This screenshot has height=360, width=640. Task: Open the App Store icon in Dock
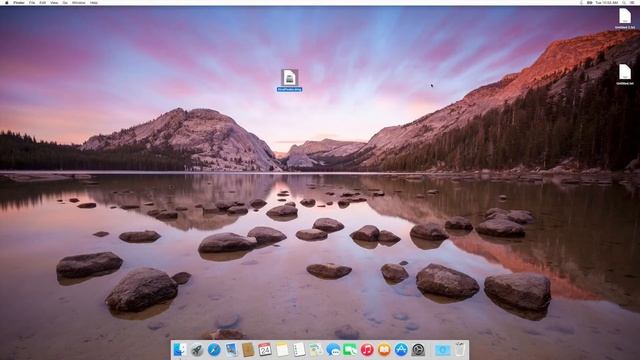pyautogui.click(x=401, y=350)
